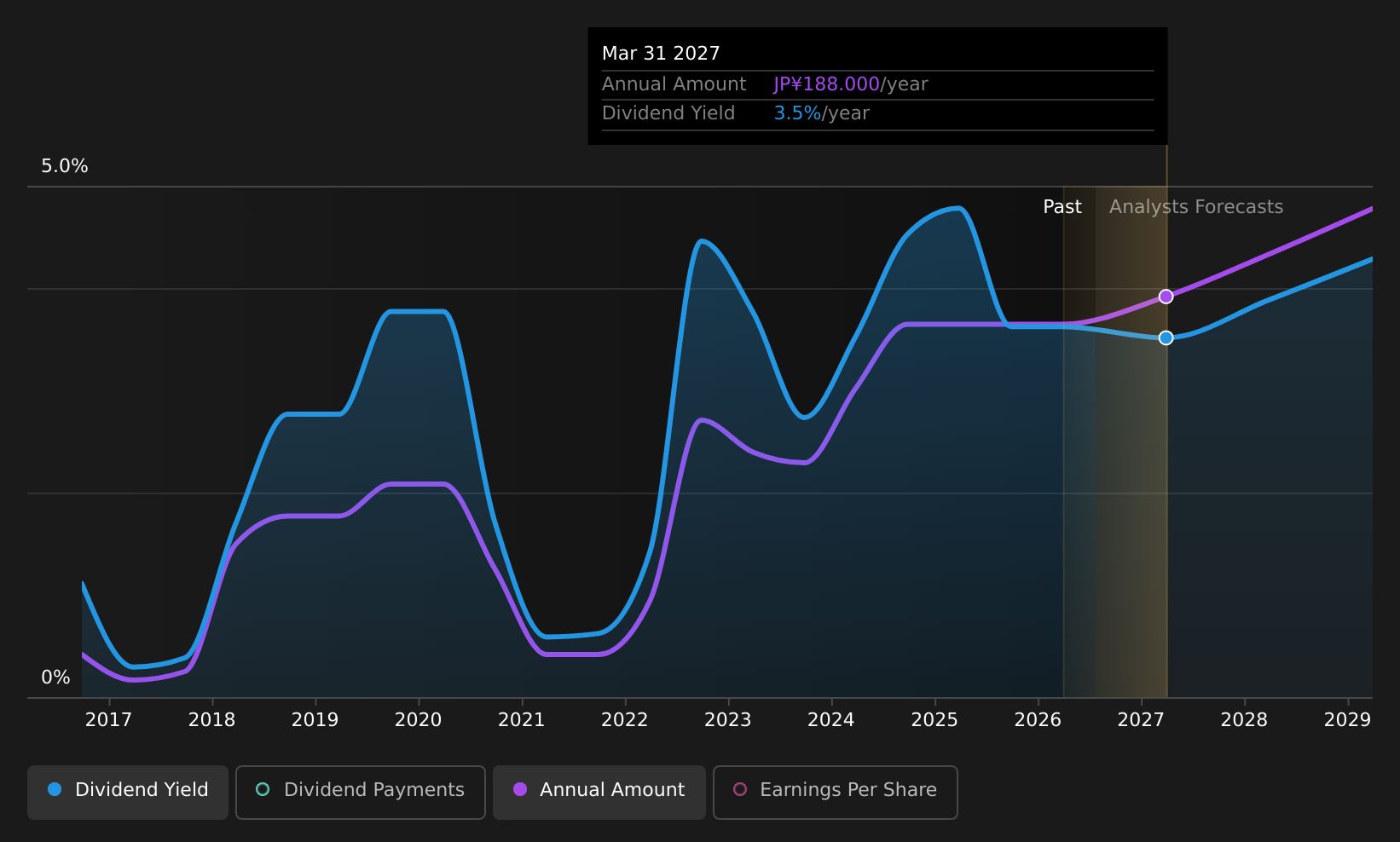Click the 2023 x-axis label
Viewport: 1400px width, 842px height.
tap(727, 720)
